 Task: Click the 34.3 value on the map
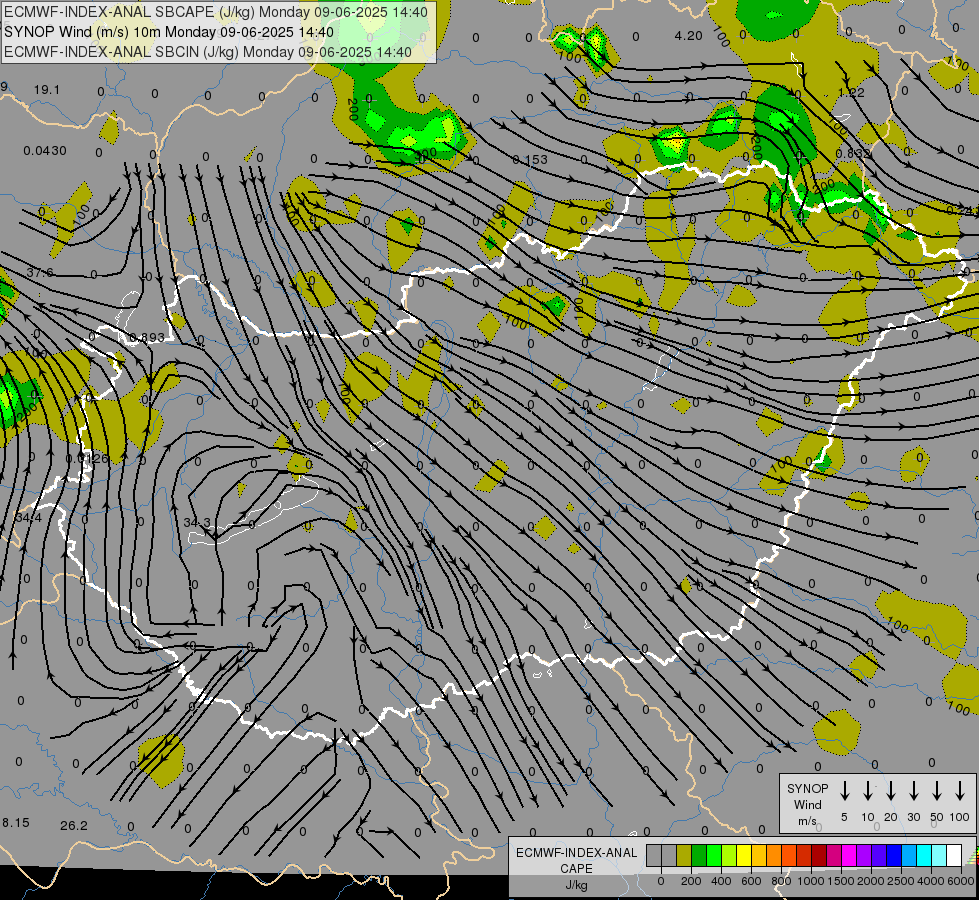(x=197, y=522)
